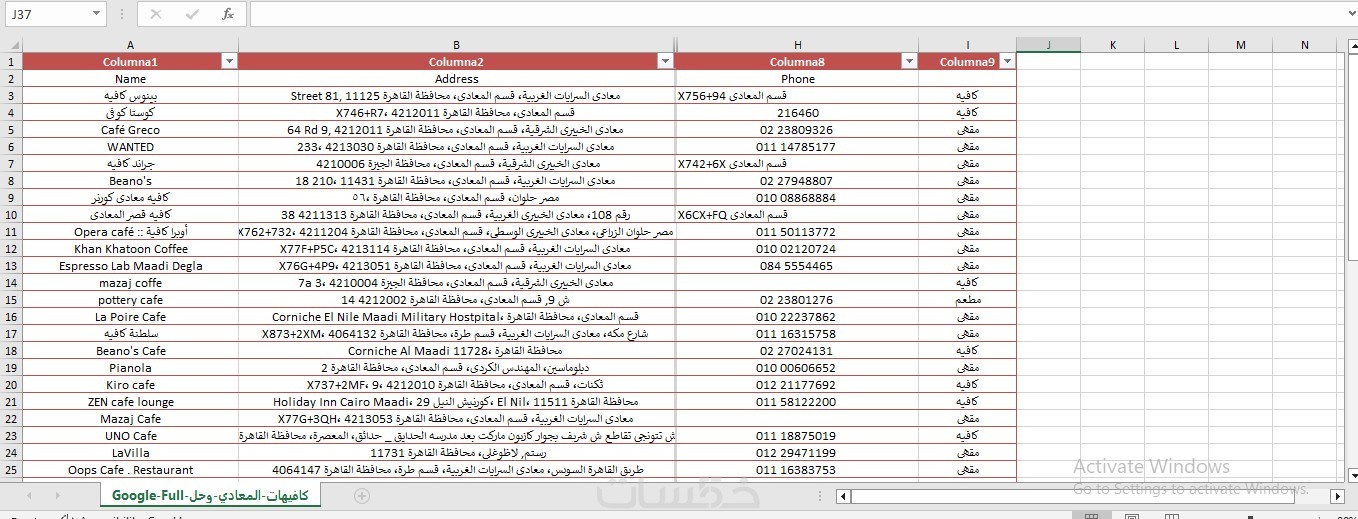Image resolution: width=1358 pixels, height=519 pixels.
Task: Switch to the Google-Full sheet tab
Action: click(211, 495)
